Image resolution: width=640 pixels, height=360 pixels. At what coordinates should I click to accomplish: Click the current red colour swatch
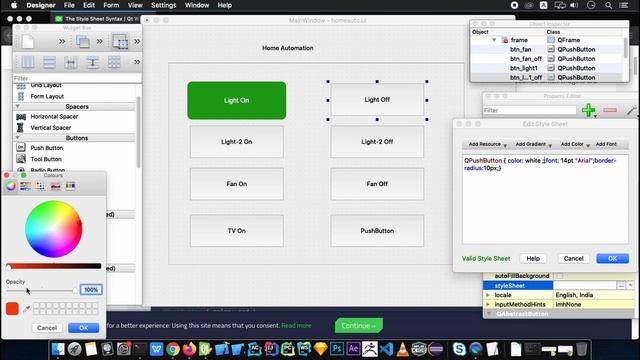click(x=12, y=309)
